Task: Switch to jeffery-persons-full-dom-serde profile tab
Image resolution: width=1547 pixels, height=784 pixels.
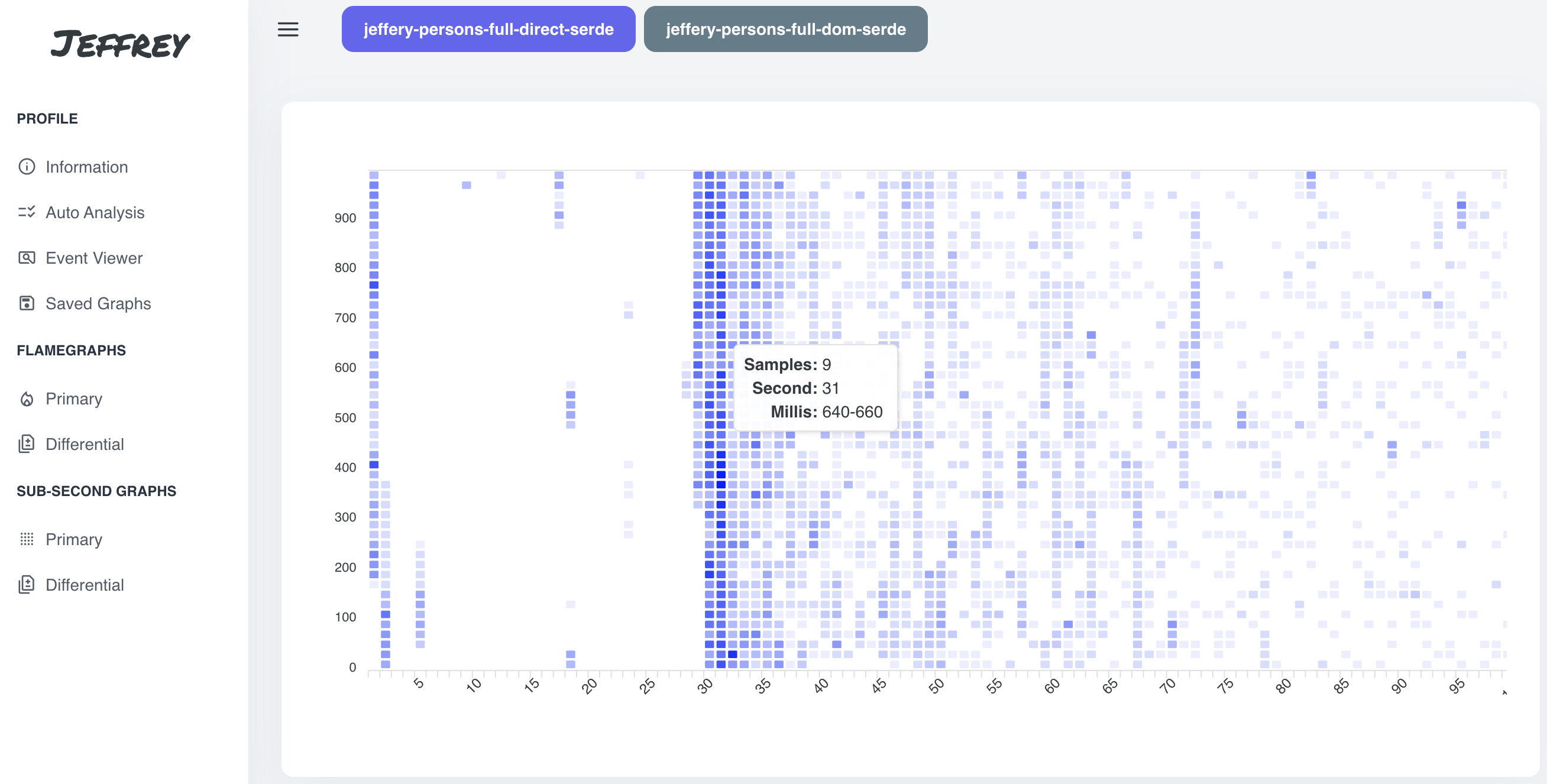Action: (785, 30)
